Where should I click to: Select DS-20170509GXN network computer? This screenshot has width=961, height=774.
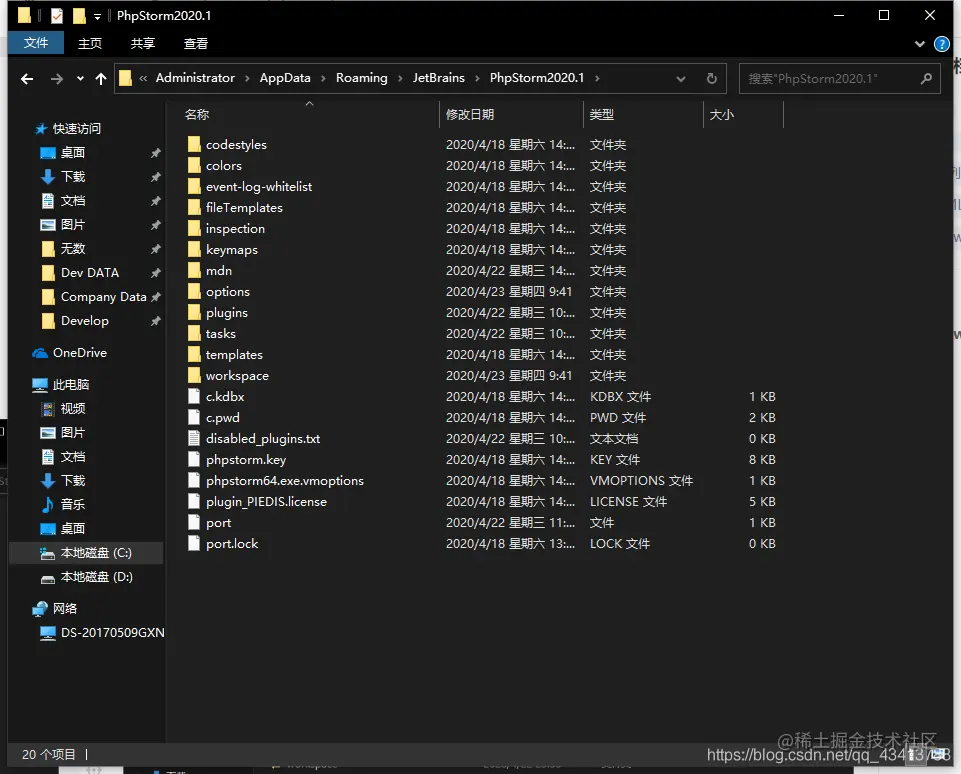pyautogui.click(x=112, y=632)
